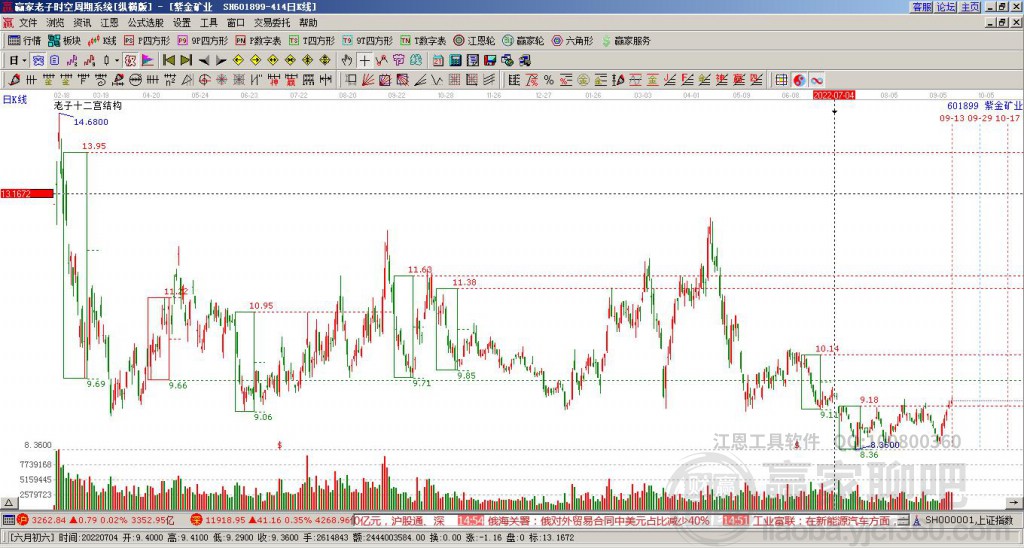Click the 3262.84 index value in status bar
The height and width of the screenshot is (548, 1024).
click(x=48, y=521)
